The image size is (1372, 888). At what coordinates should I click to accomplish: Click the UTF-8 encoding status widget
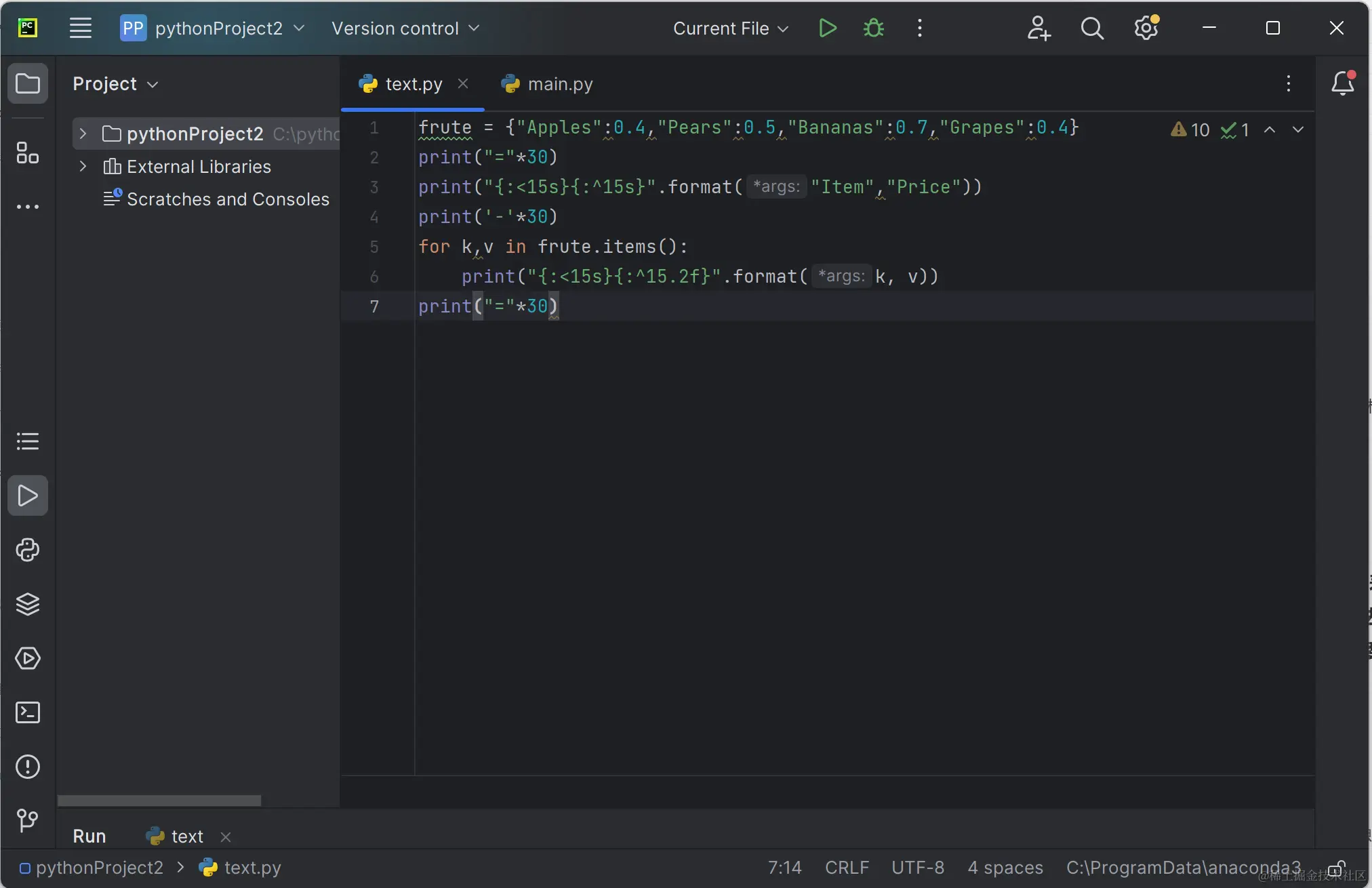coord(917,868)
